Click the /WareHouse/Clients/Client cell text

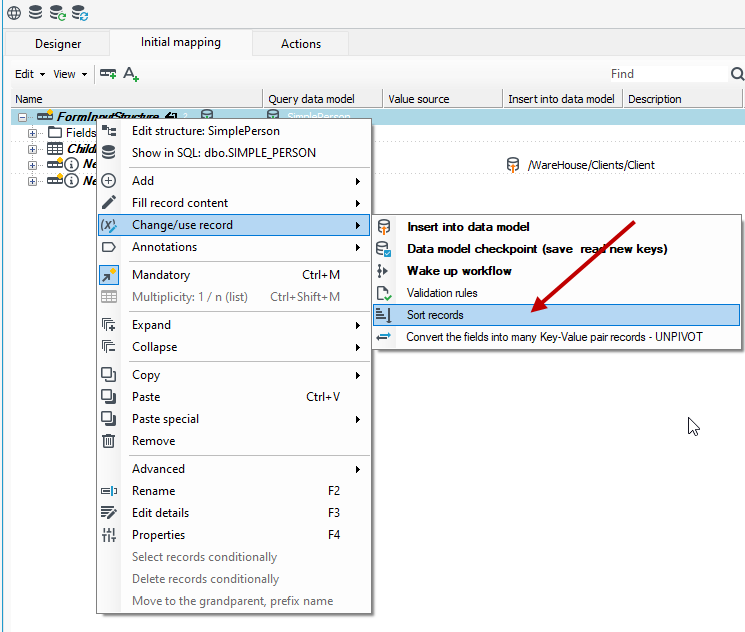click(592, 165)
